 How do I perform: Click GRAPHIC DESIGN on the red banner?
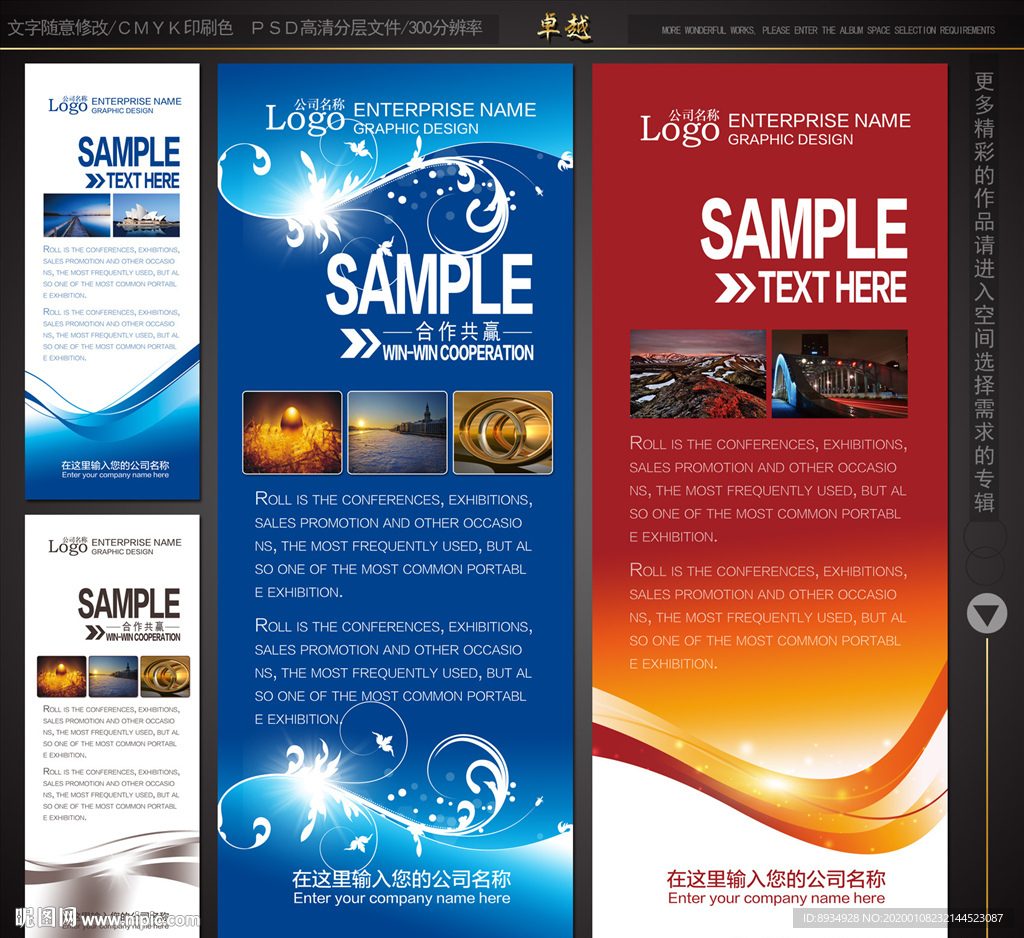[x=790, y=140]
